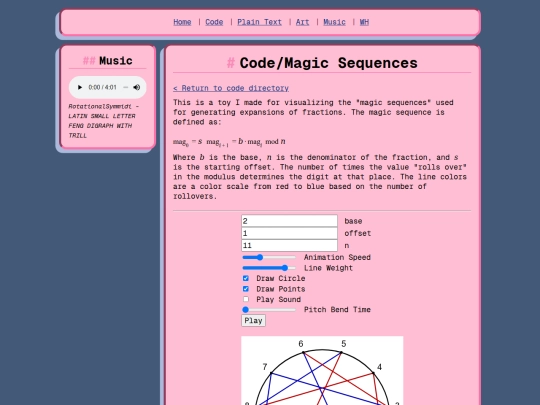Click the 0:00 / 4:01 audio time display

coord(102,87)
